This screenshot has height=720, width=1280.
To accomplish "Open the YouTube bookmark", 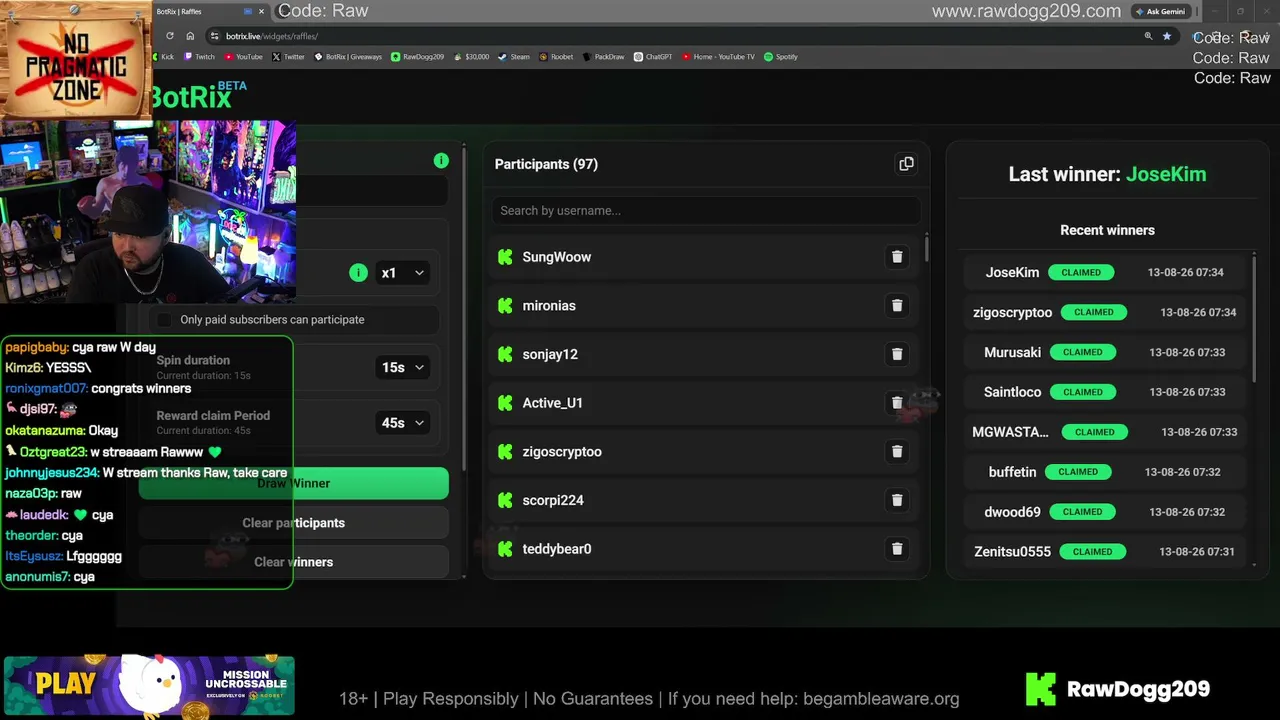I will point(244,57).
